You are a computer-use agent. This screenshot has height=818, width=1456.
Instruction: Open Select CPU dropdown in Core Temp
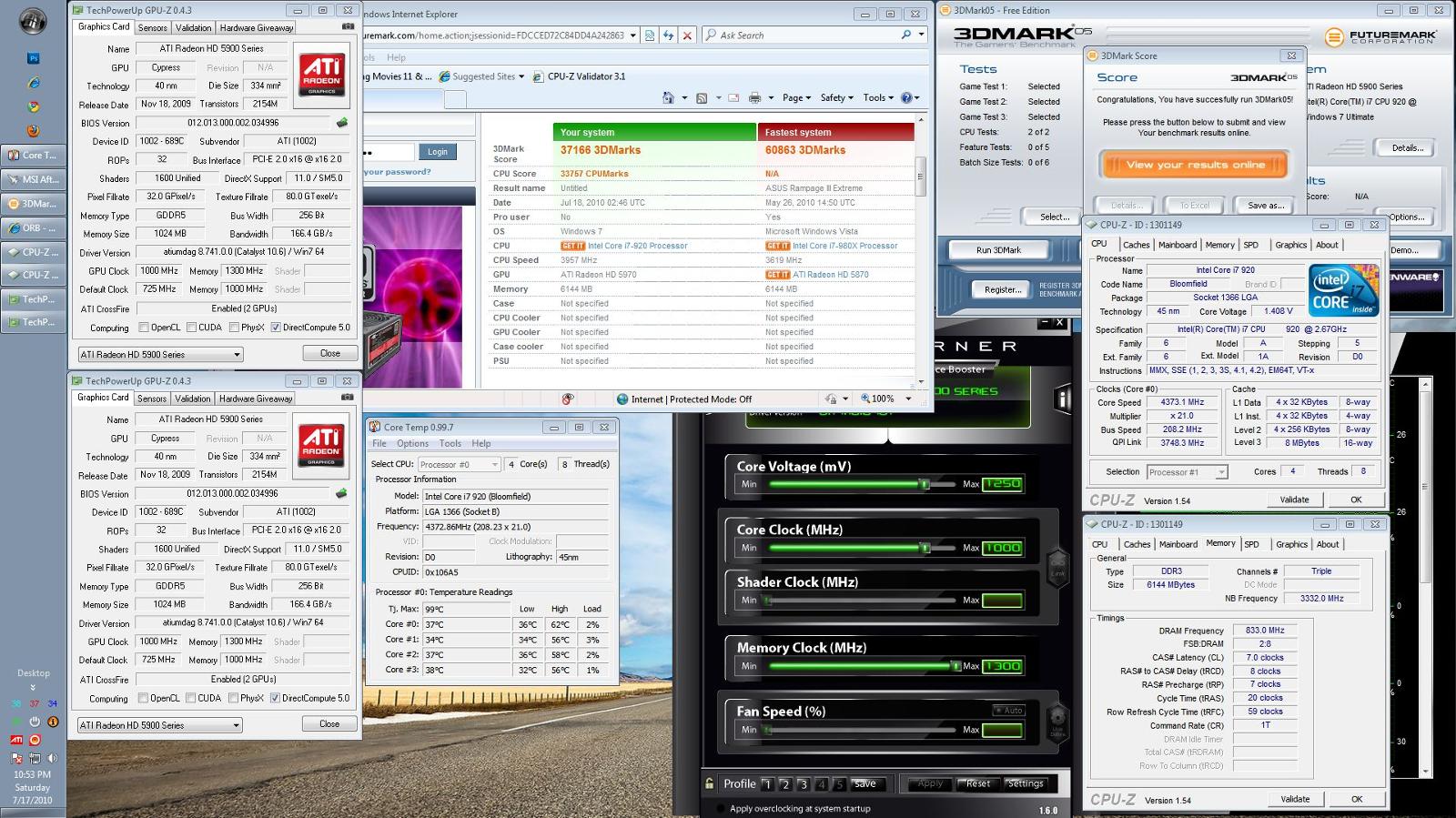pos(459,464)
